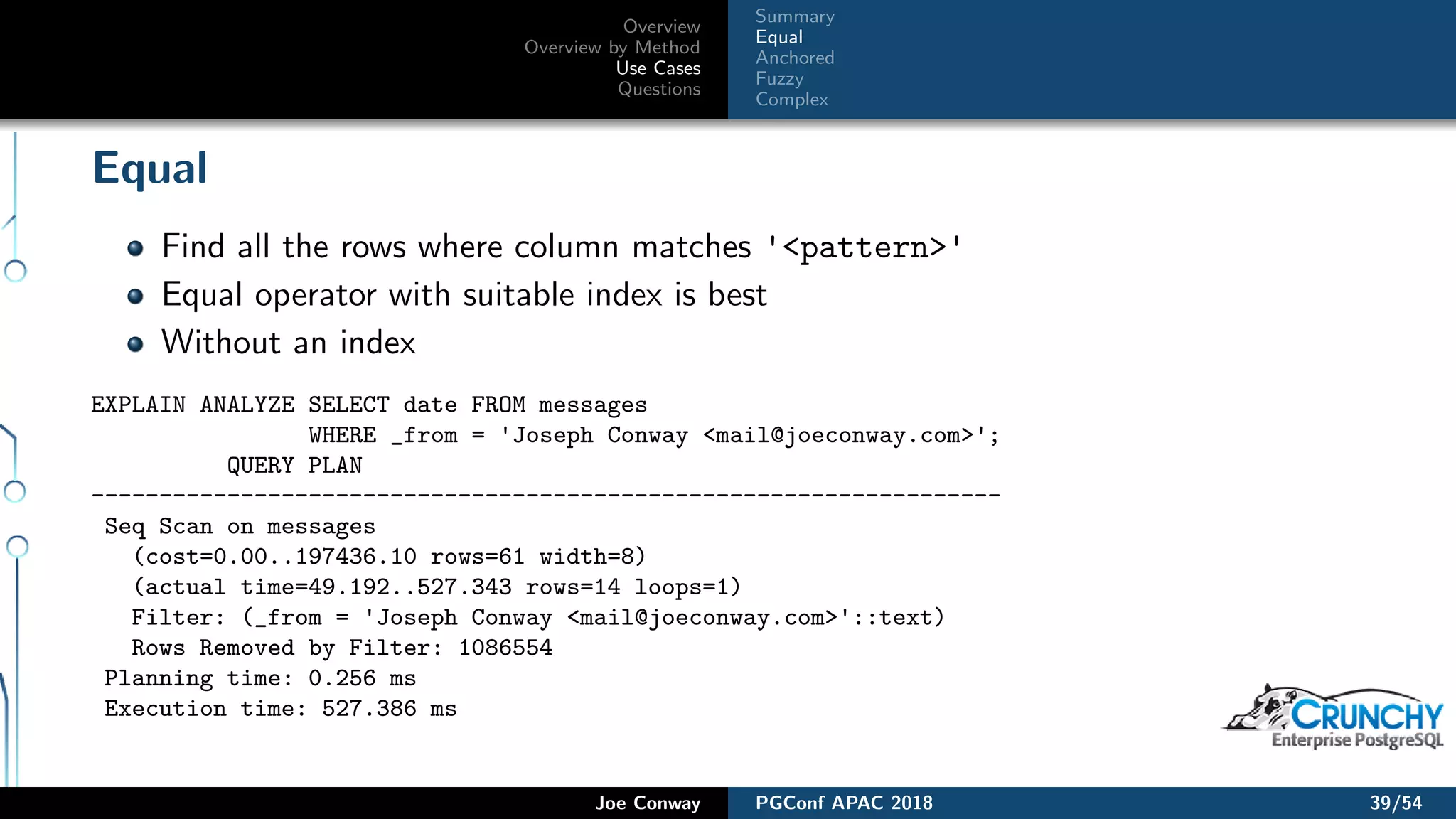Click the Crunchy Enterprise PostgreSQL logo

point(1334,717)
